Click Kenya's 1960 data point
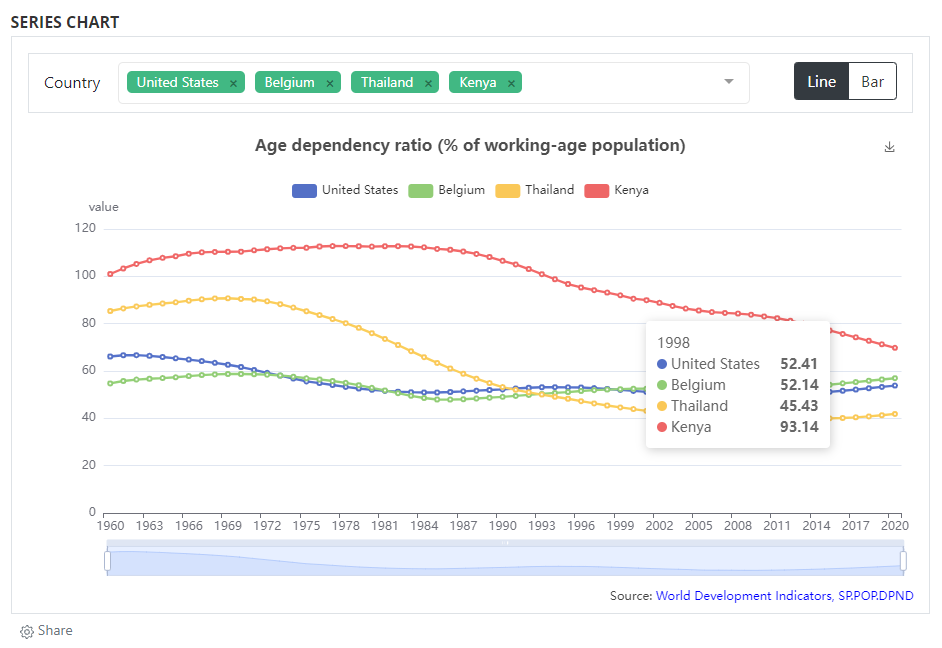 (x=110, y=274)
